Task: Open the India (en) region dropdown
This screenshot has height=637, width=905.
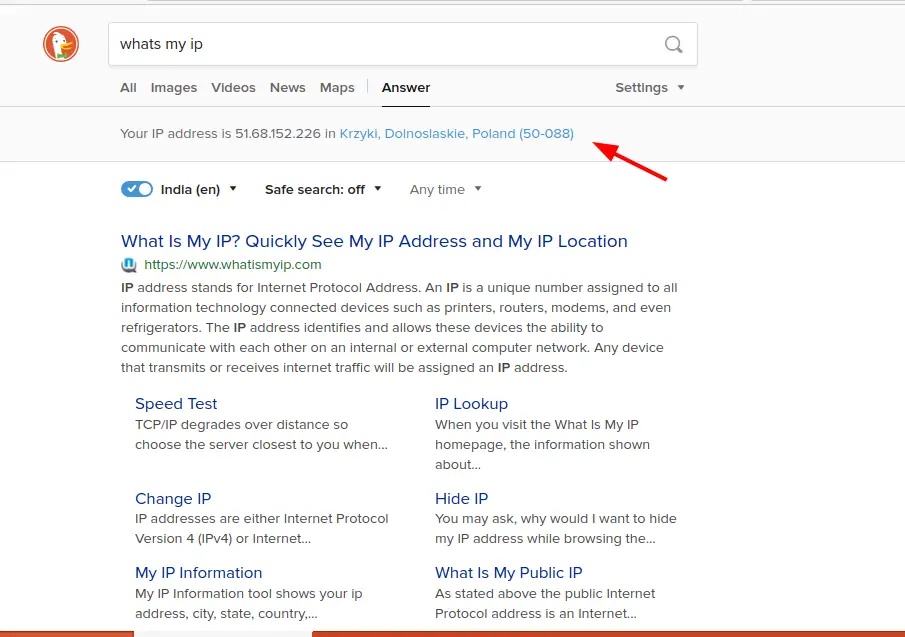Action: [199, 189]
